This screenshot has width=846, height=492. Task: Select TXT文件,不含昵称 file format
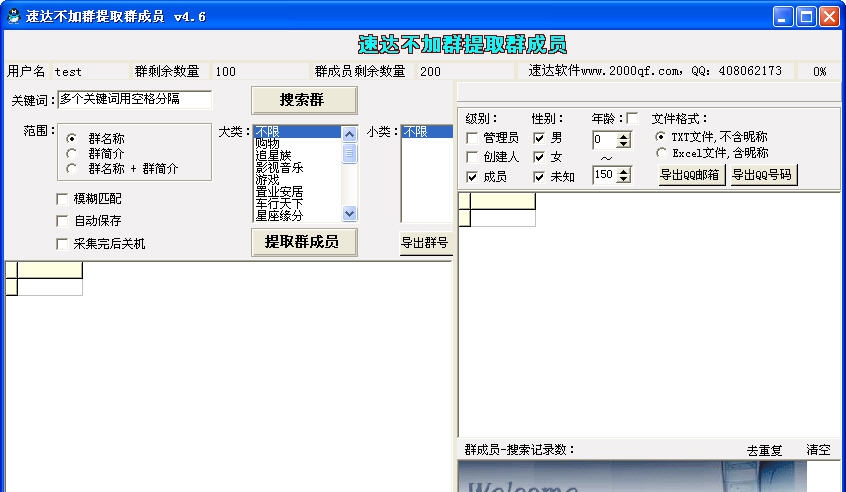660,137
